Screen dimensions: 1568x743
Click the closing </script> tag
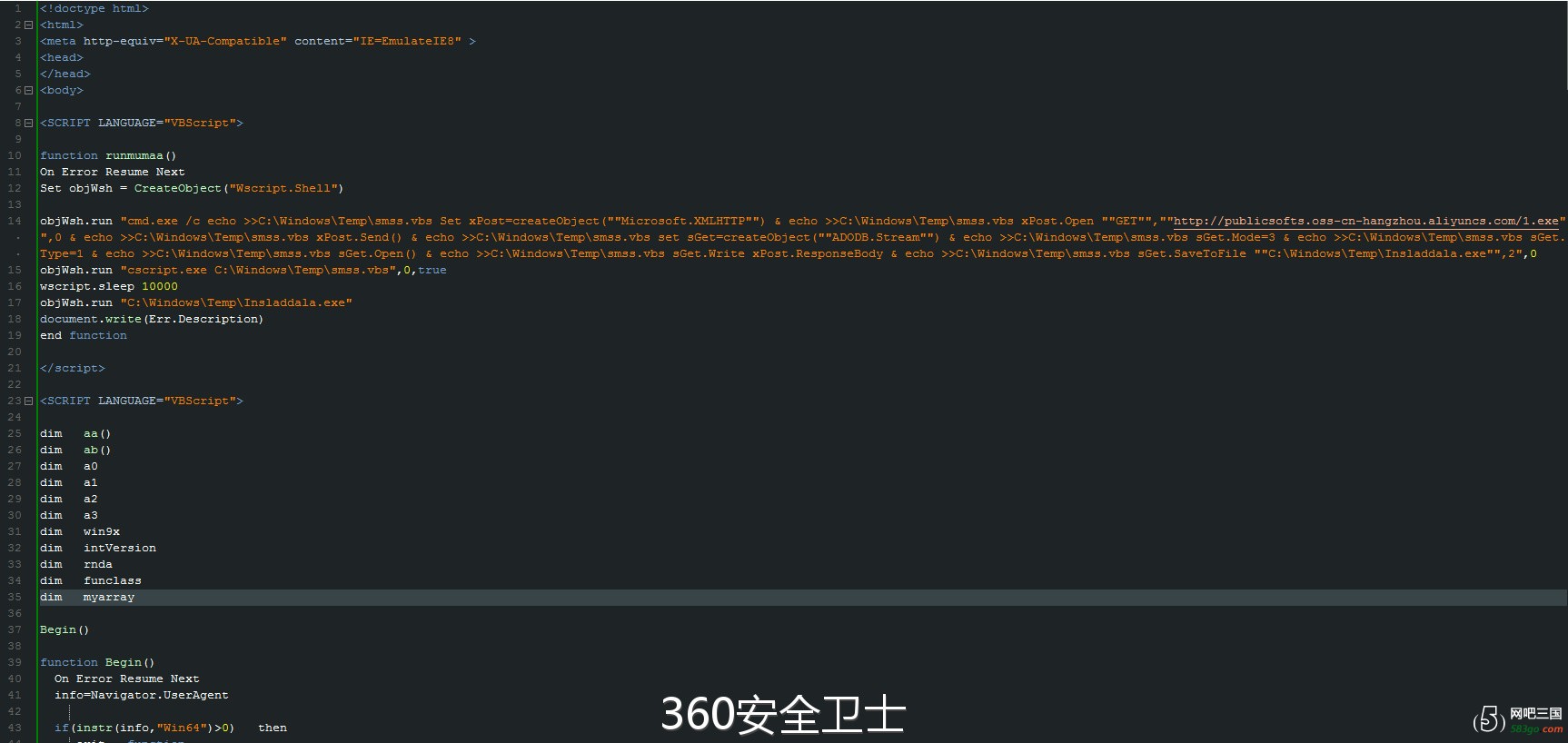tap(73, 368)
